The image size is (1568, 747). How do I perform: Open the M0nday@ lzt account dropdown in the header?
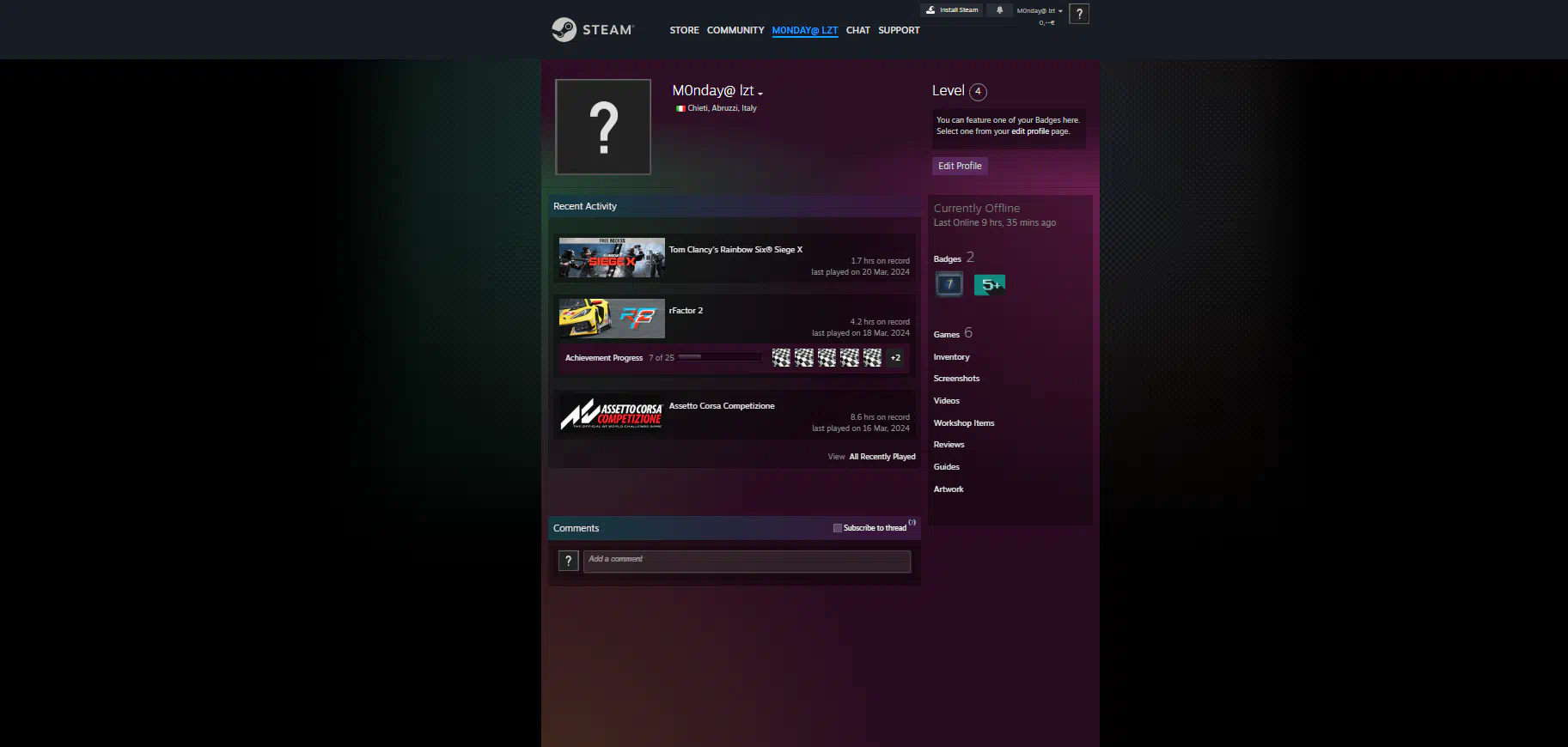click(1040, 11)
